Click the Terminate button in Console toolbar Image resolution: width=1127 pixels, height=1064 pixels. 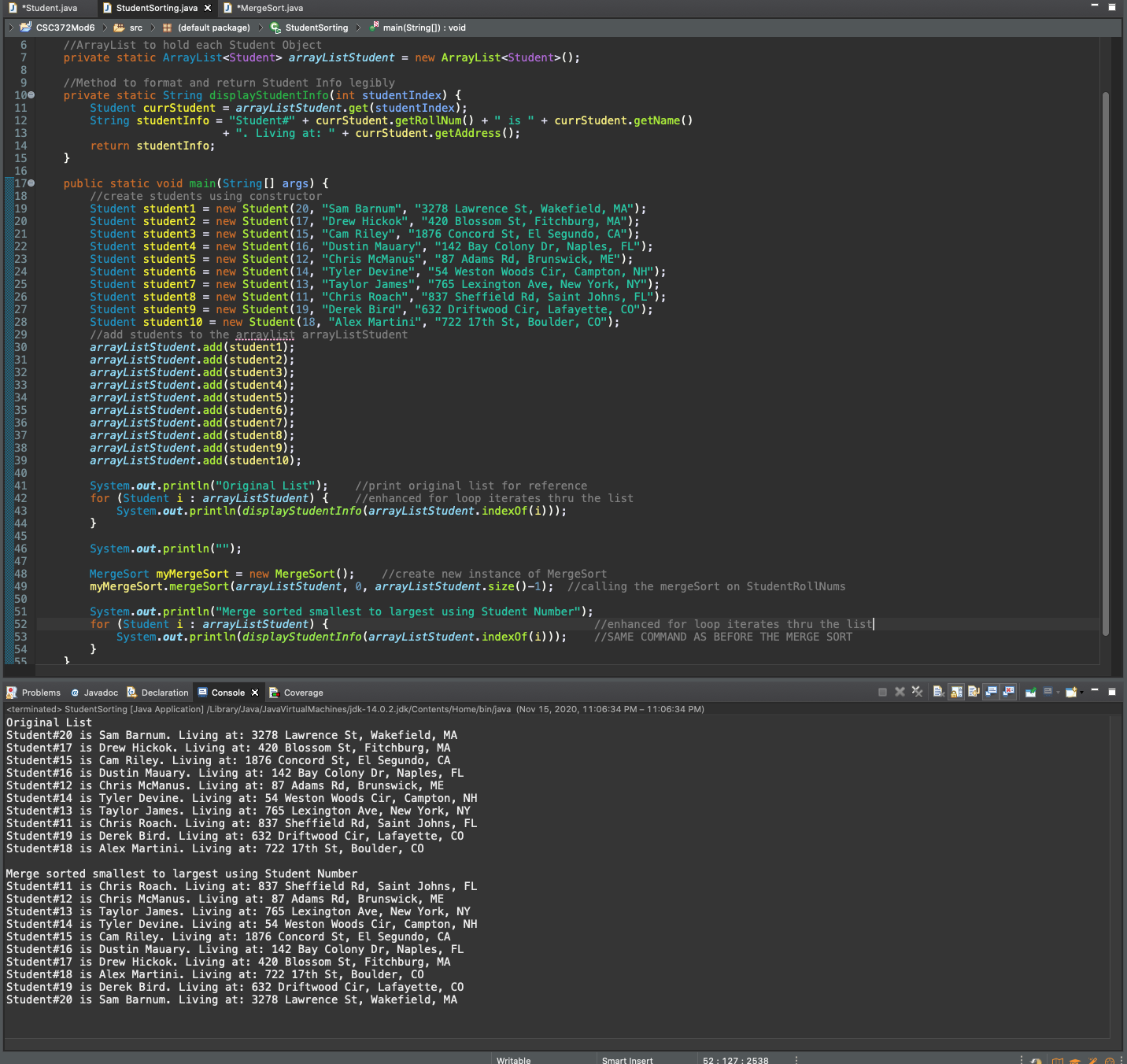tap(882, 692)
